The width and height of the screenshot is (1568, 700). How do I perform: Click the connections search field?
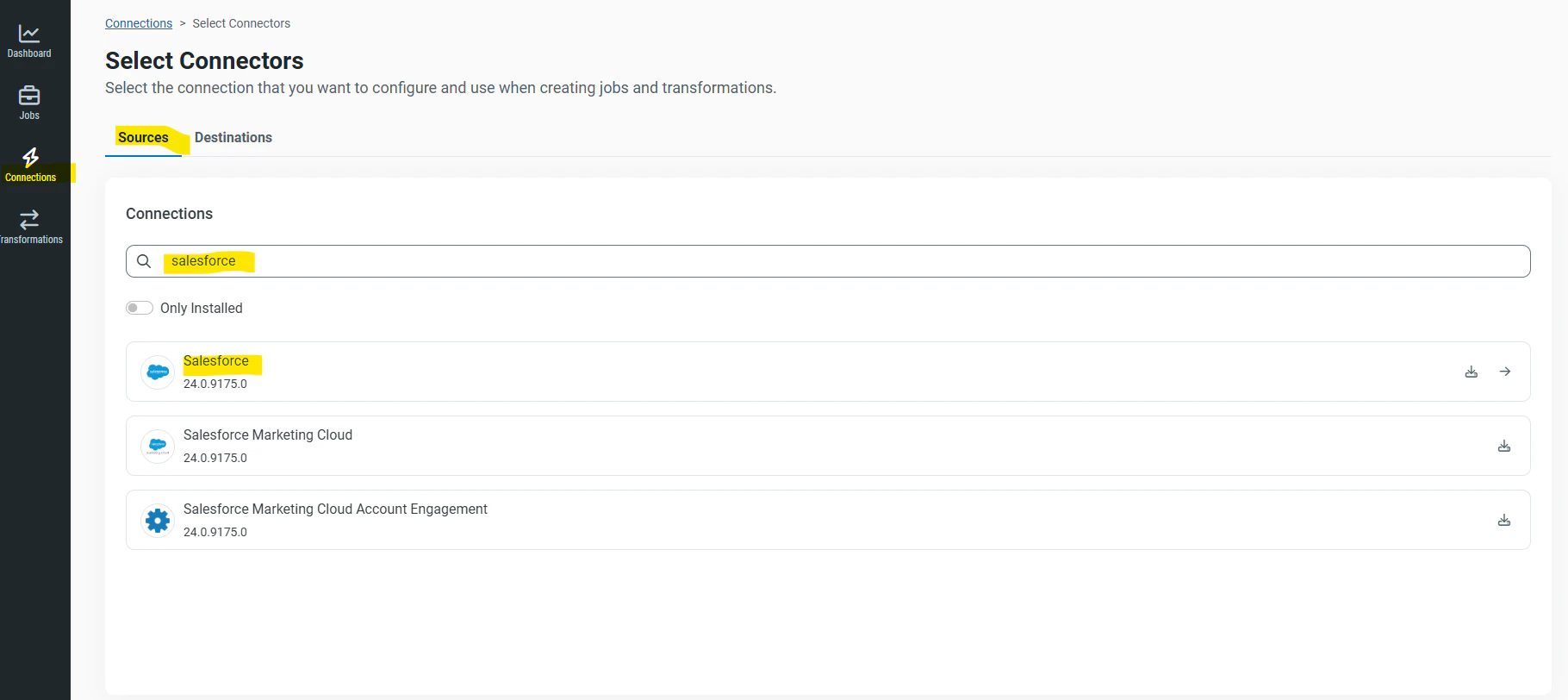click(828, 261)
